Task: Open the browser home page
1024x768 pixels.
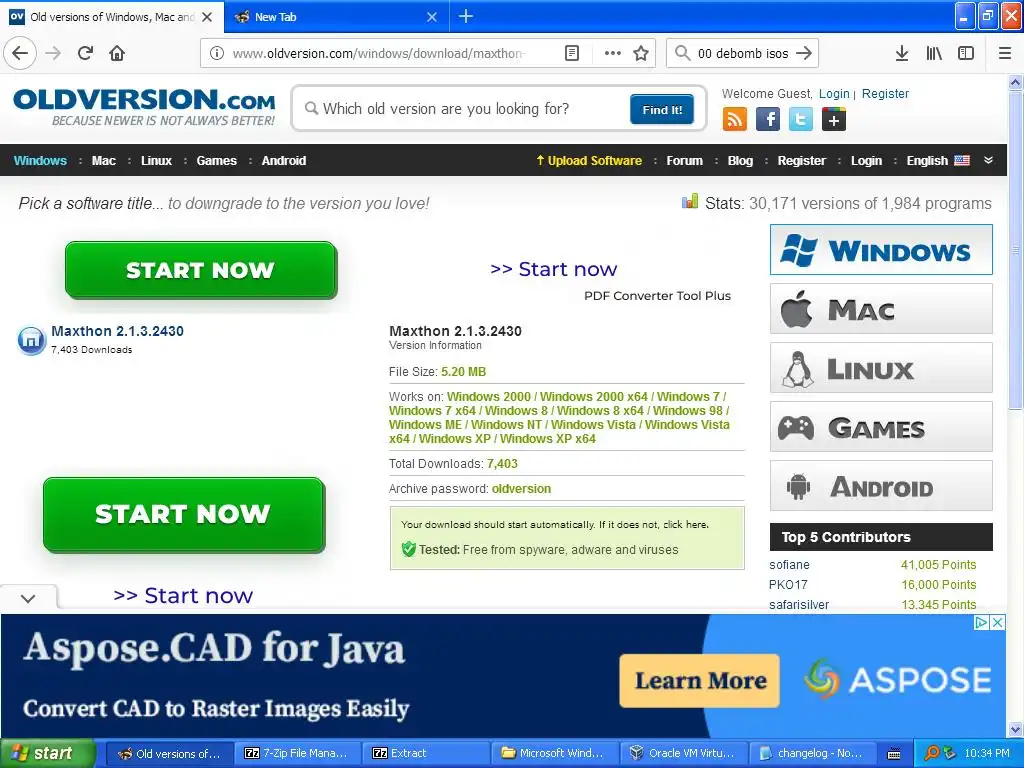Action: pyautogui.click(x=117, y=53)
